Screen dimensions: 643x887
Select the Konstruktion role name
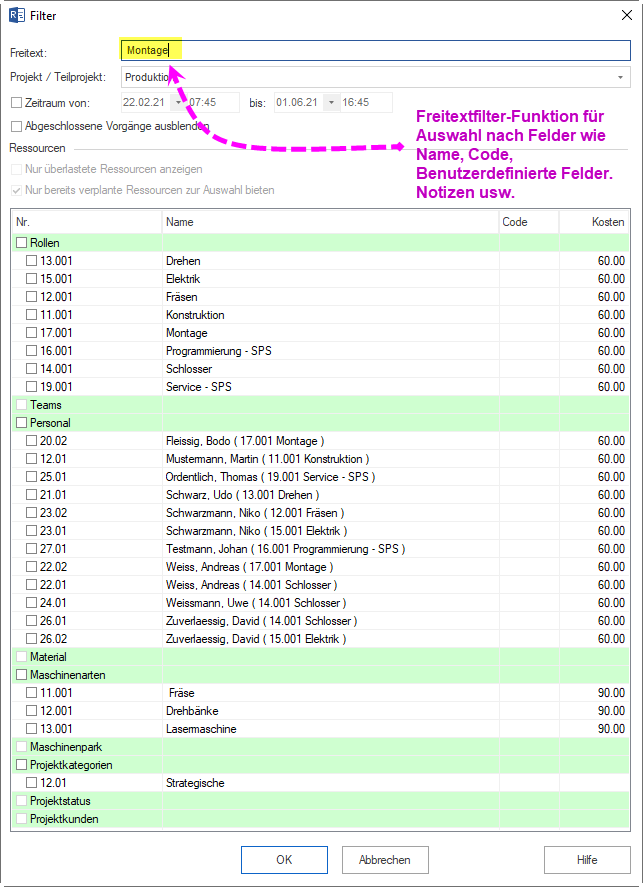click(195, 315)
